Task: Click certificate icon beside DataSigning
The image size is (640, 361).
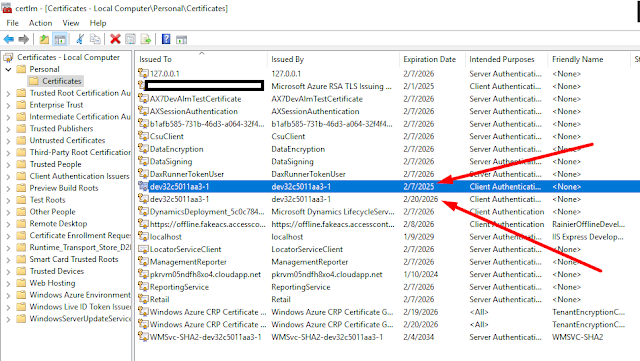Action: click(143, 161)
